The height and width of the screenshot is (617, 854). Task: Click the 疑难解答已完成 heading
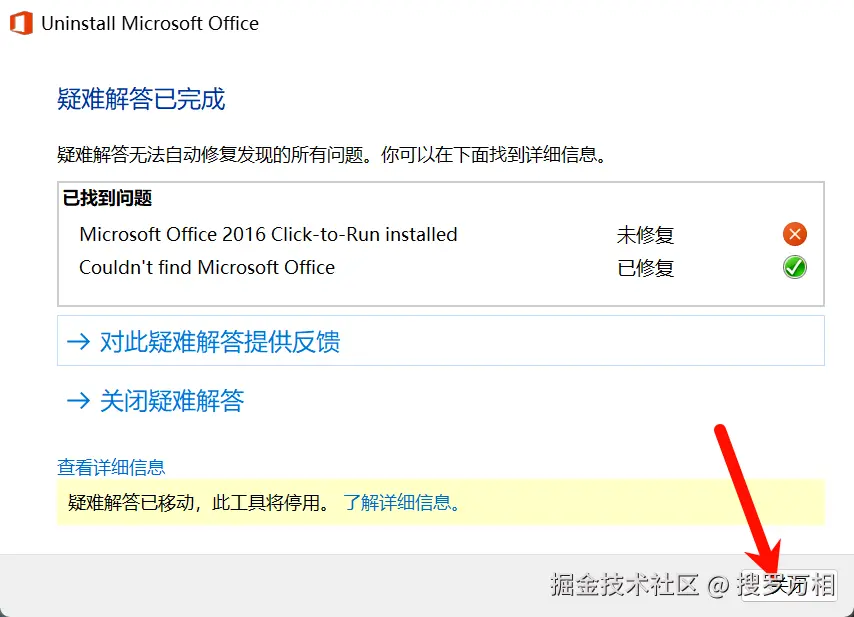point(141,99)
